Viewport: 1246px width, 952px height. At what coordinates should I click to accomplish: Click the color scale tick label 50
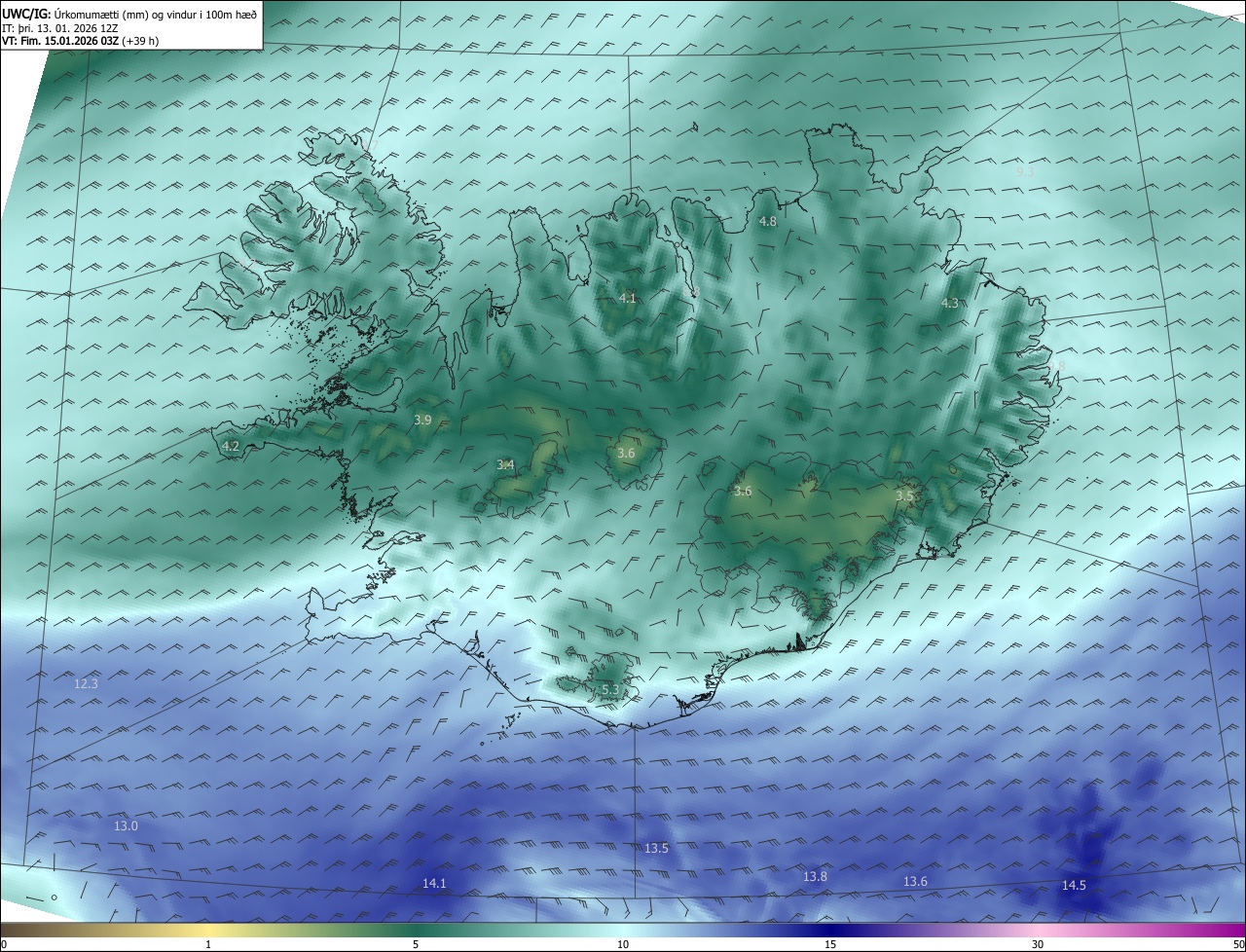point(1238,944)
